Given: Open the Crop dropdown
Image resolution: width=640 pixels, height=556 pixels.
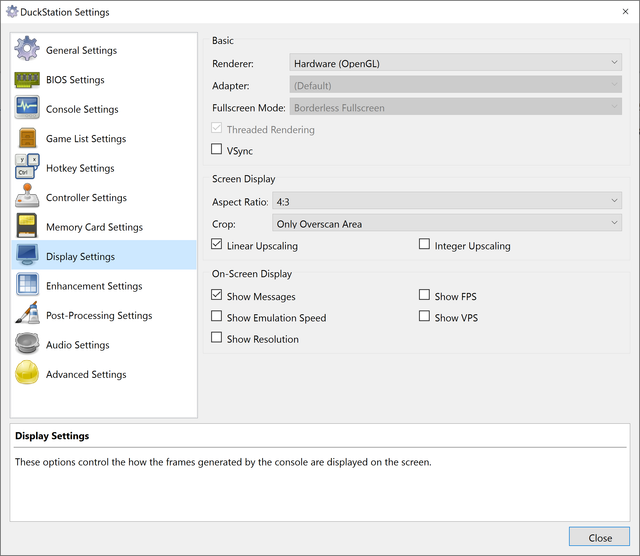Looking at the screenshot, I should [x=447, y=223].
